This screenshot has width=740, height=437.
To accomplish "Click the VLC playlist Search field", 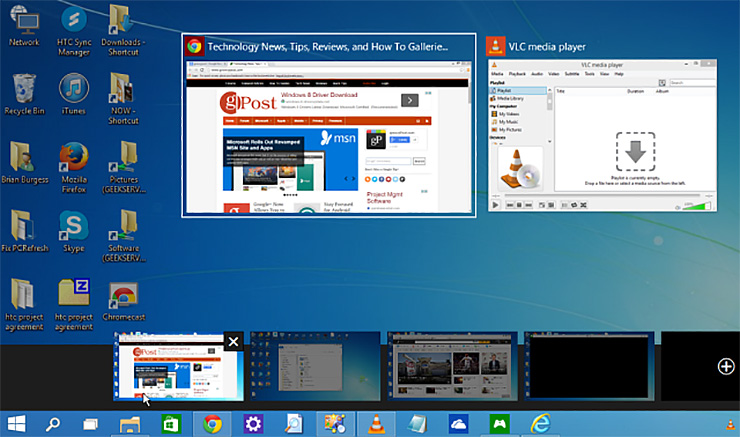I will click(x=692, y=83).
